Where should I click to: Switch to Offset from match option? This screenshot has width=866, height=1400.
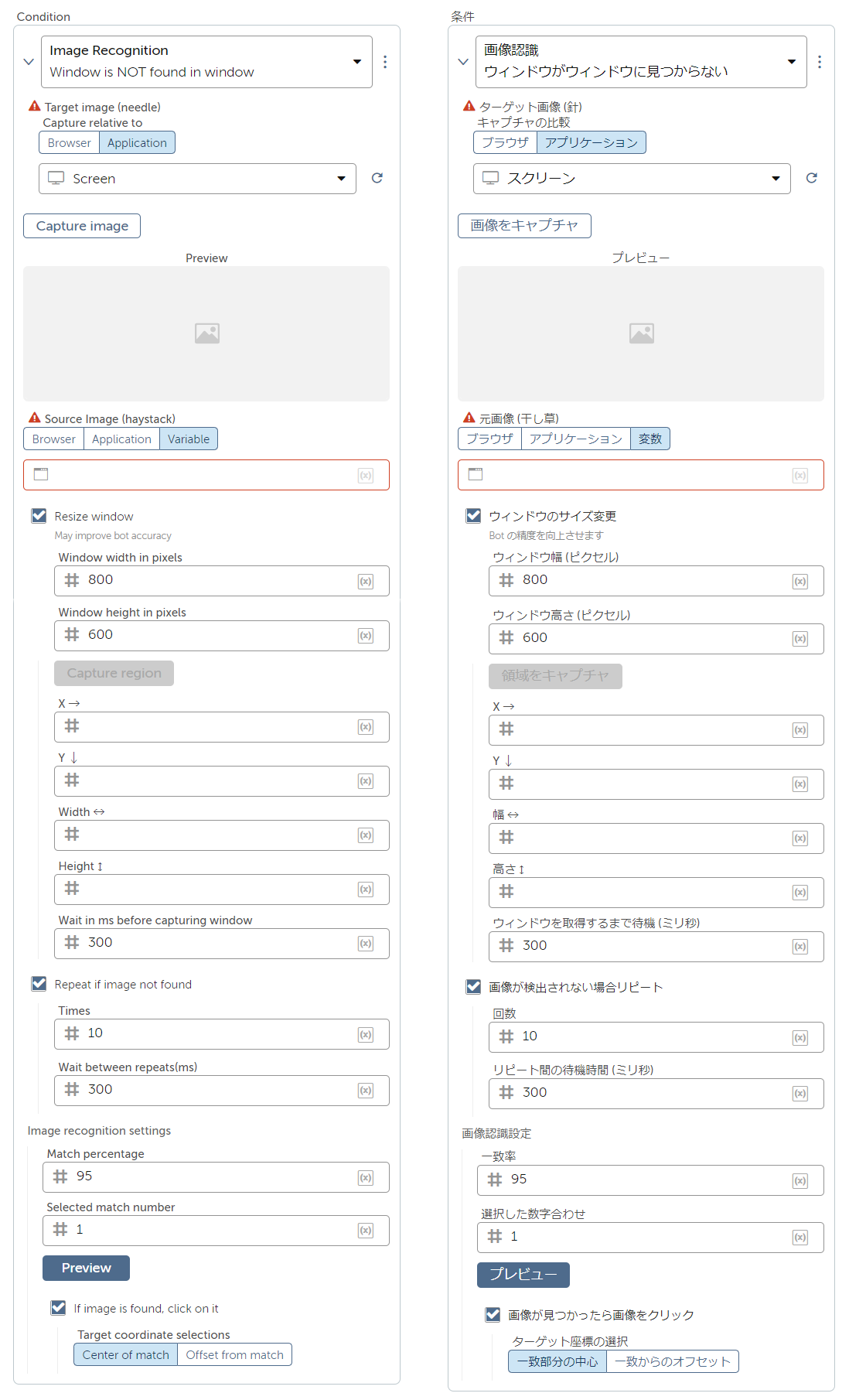[234, 1354]
